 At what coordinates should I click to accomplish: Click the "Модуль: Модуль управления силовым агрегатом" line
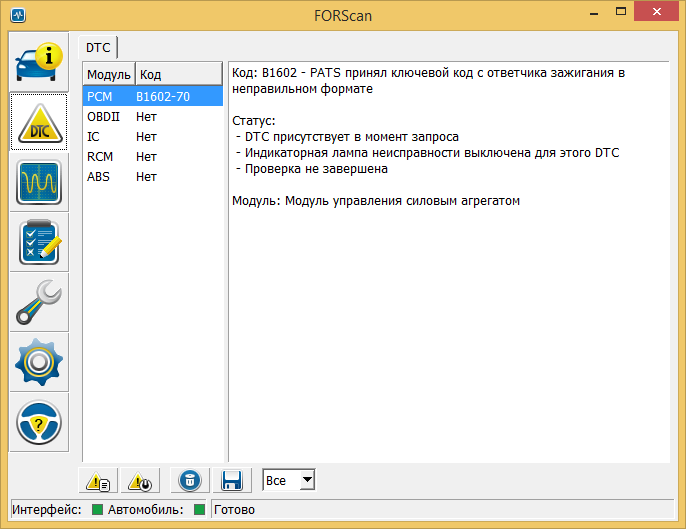pyautogui.click(x=376, y=201)
